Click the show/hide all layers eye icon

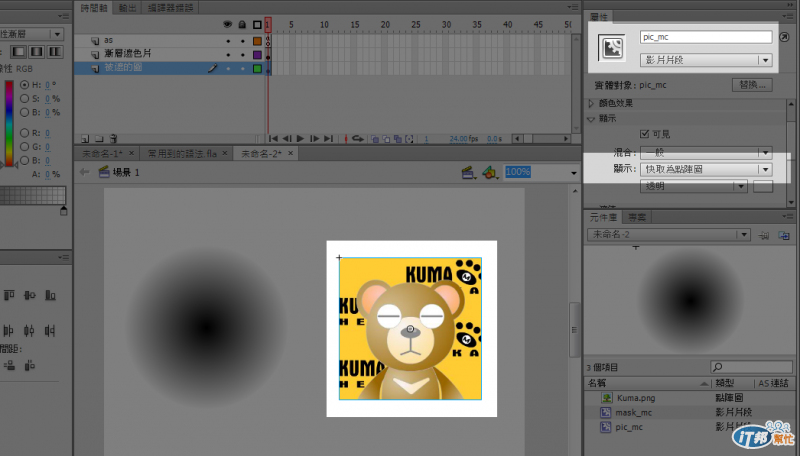tap(228, 24)
